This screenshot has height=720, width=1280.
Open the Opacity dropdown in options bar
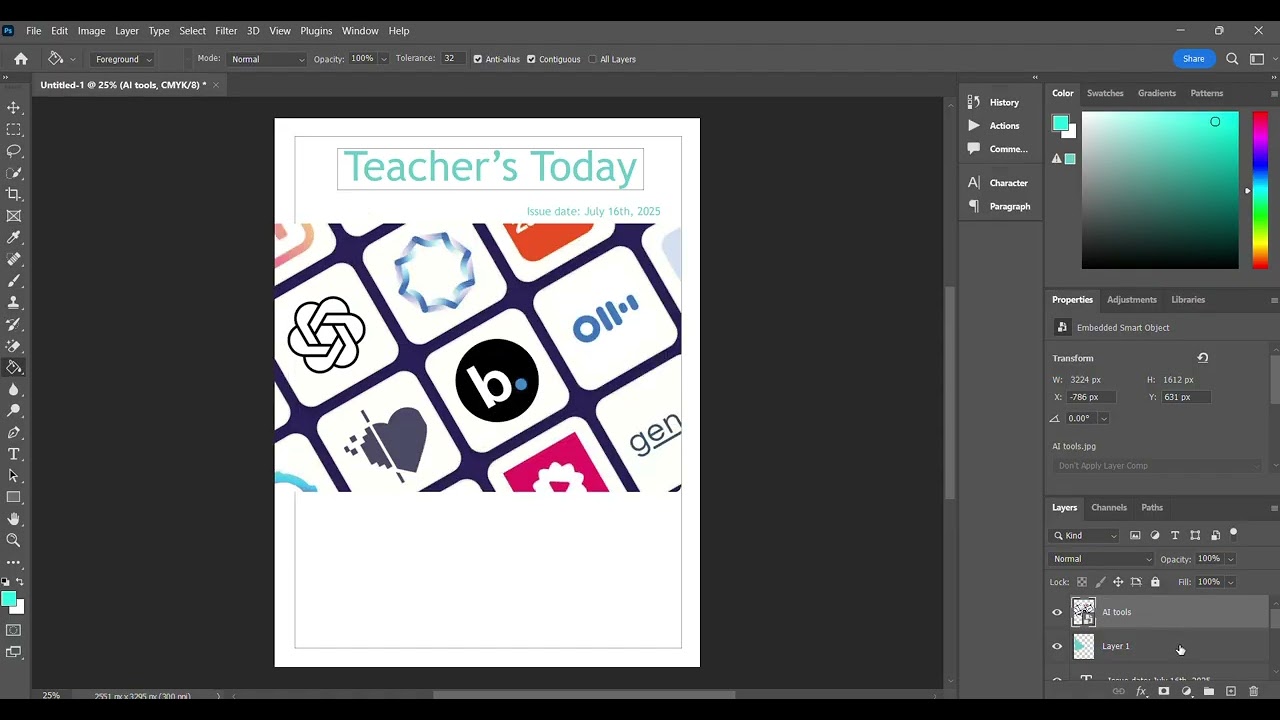(x=383, y=59)
